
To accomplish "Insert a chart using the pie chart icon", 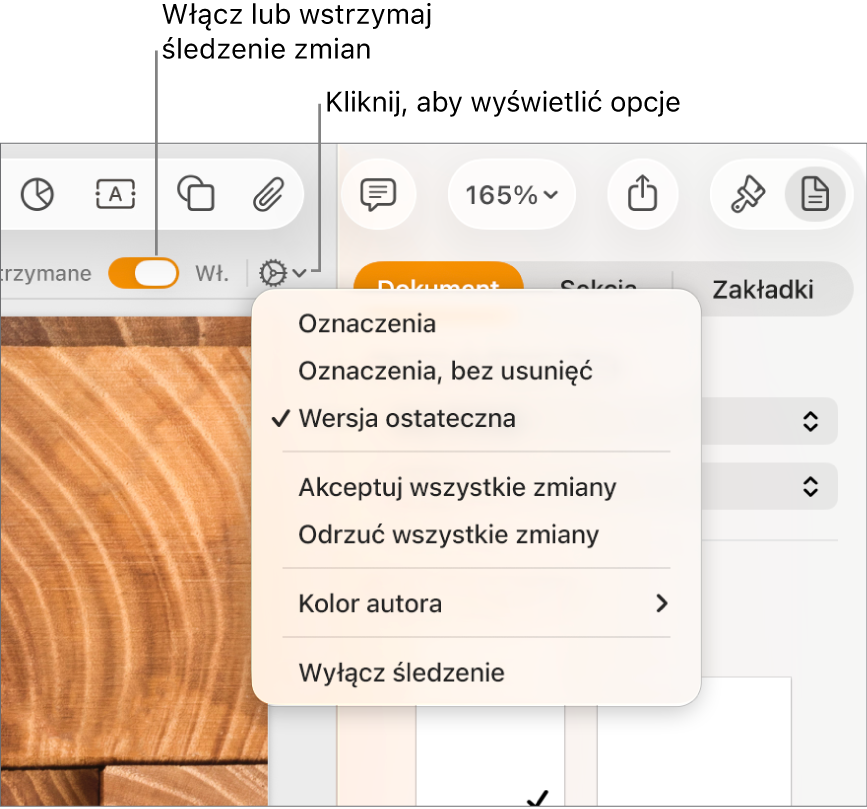I will pos(37,195).
